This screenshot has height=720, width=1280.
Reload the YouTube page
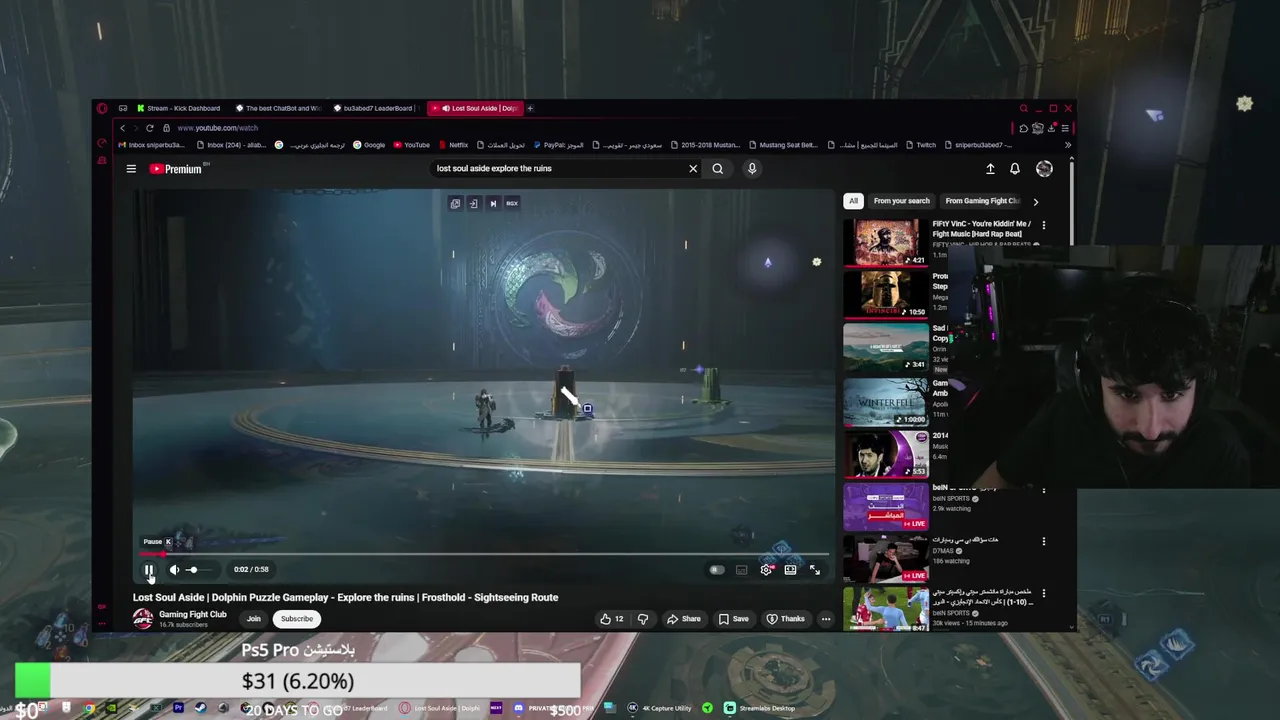pos(150,128)
